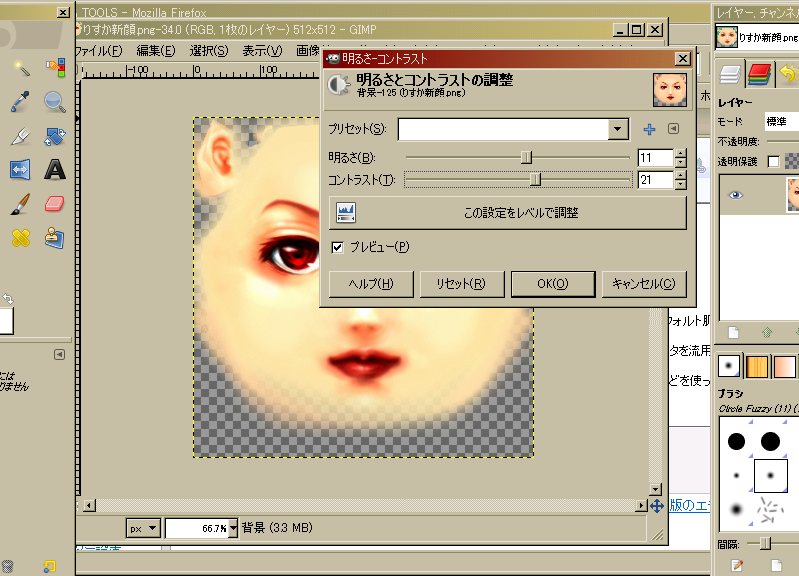Open the layer mode dropdown
799x576 pixels.
(x=781, y=121)
